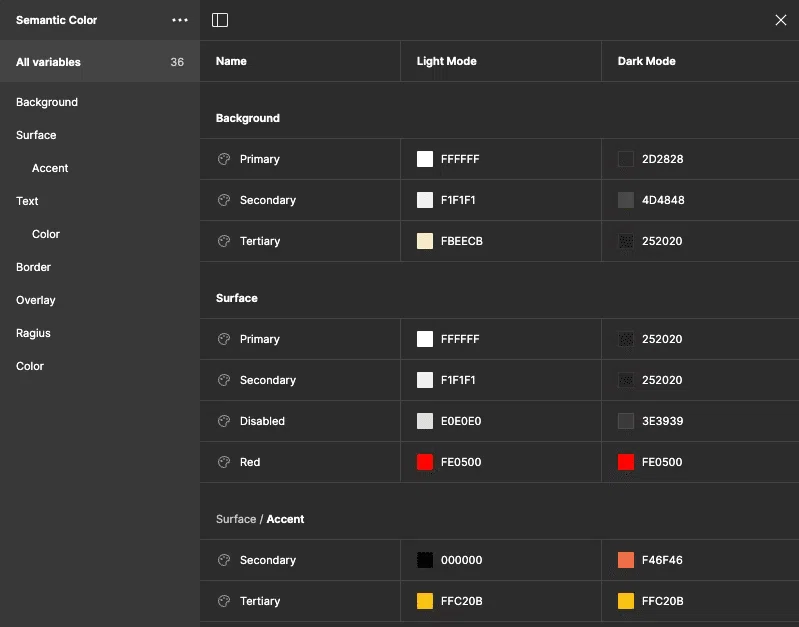Image resolution: width=799 pixels, height=627 pixels.
Task: Click Surface Secondary dark swatch 252020
Action: click(x=625, y=380)
